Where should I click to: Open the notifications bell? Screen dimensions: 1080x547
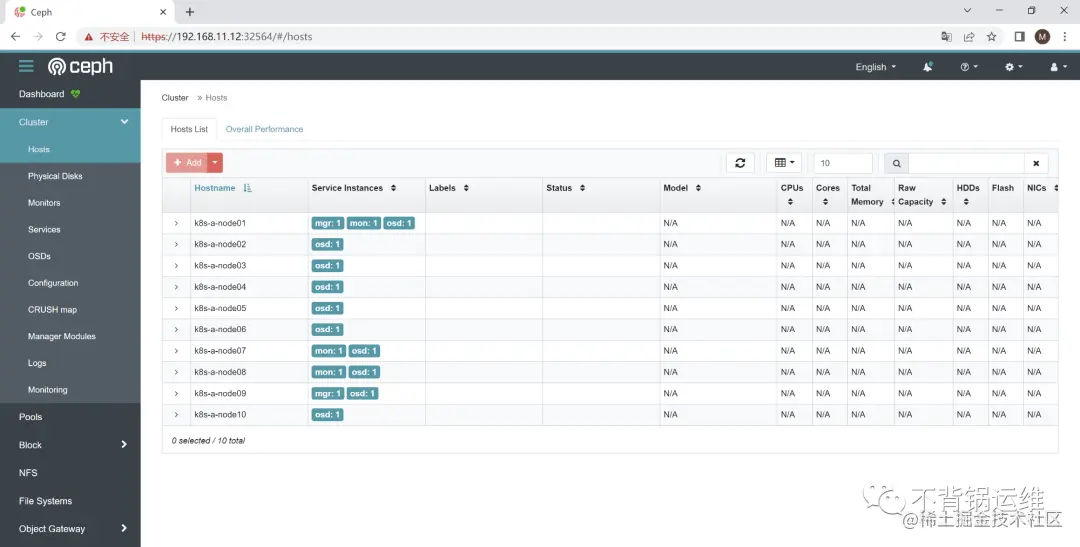pyautogui.click(x=928, y=67)
